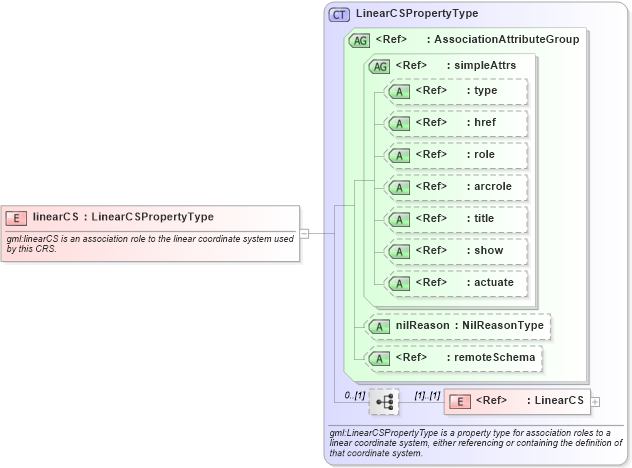Click the ': href' attribute label
The image size is (632, 468).
coord(481,122)
